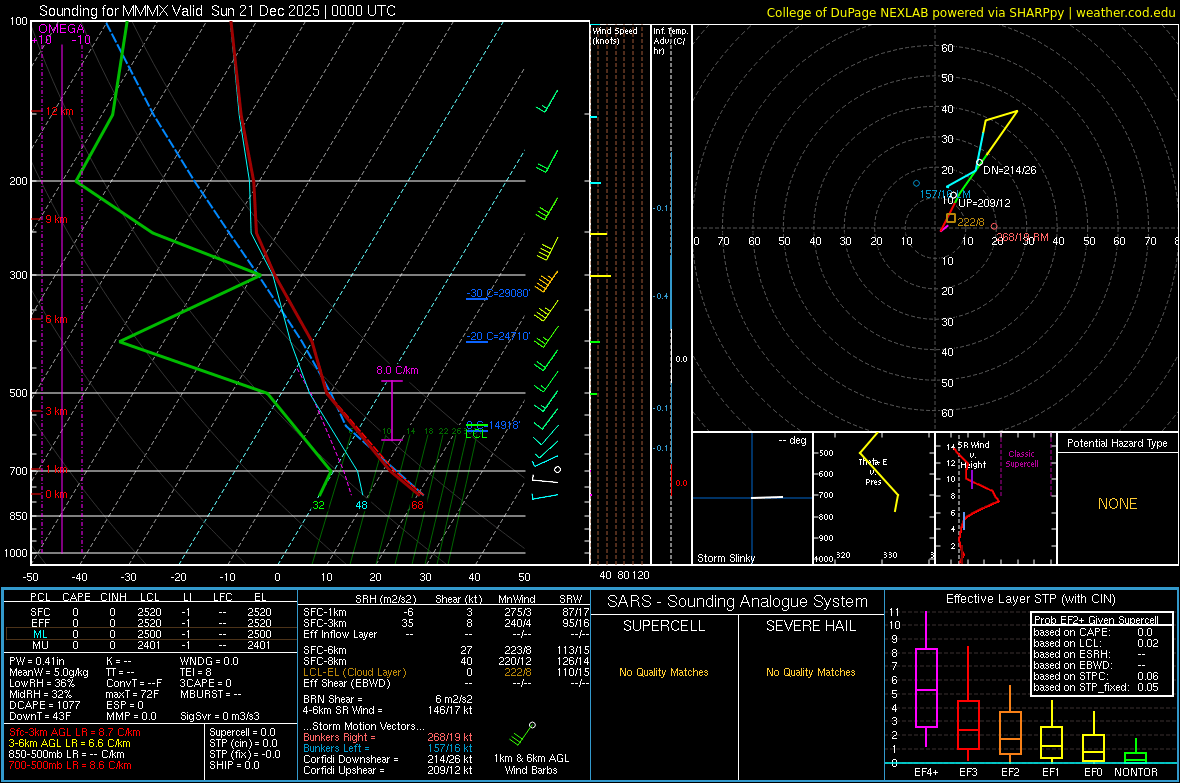This screenshot has width=1180, height=783.
Task: Click the 12 km height marker
Action: [59, 111]
